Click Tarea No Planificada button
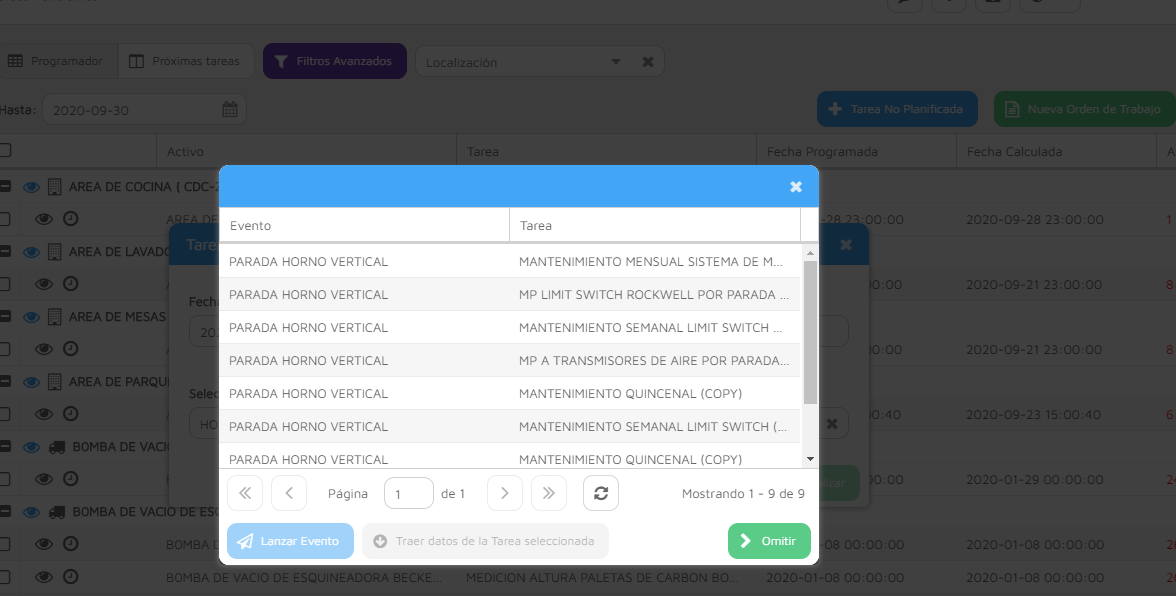The image size is (1176, 596). click(x=897, y=109)
